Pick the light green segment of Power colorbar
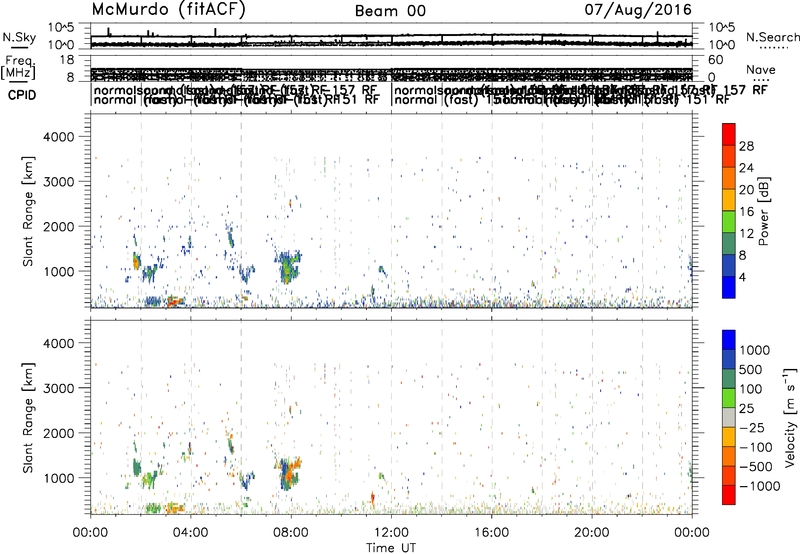The image size is (800, 554). [729, 222]
